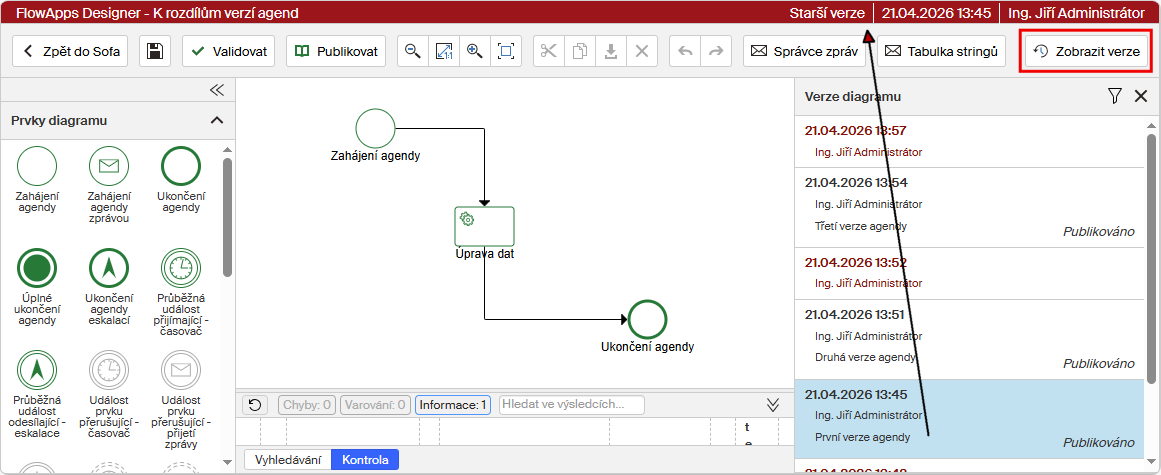Viewport: 1161px width, 475px height.
Task: Select version 21.04.2026 13:45 První verze agendy
Action: click(970, 419)
